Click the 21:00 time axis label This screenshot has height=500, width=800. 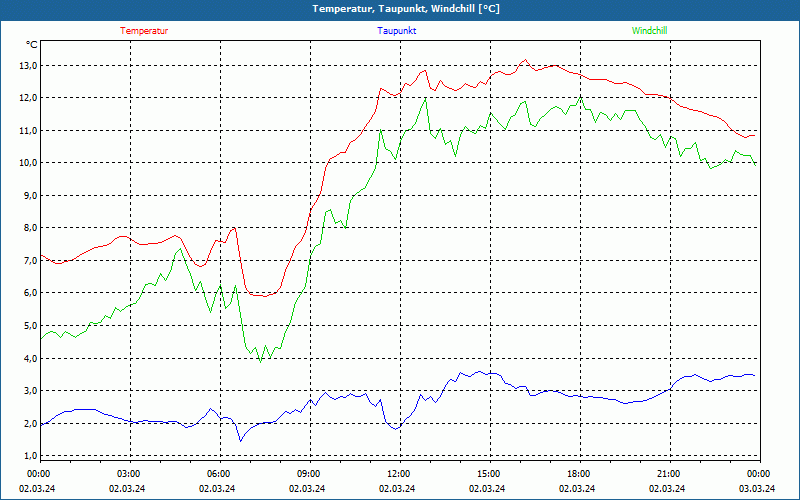tap(668, 474)
